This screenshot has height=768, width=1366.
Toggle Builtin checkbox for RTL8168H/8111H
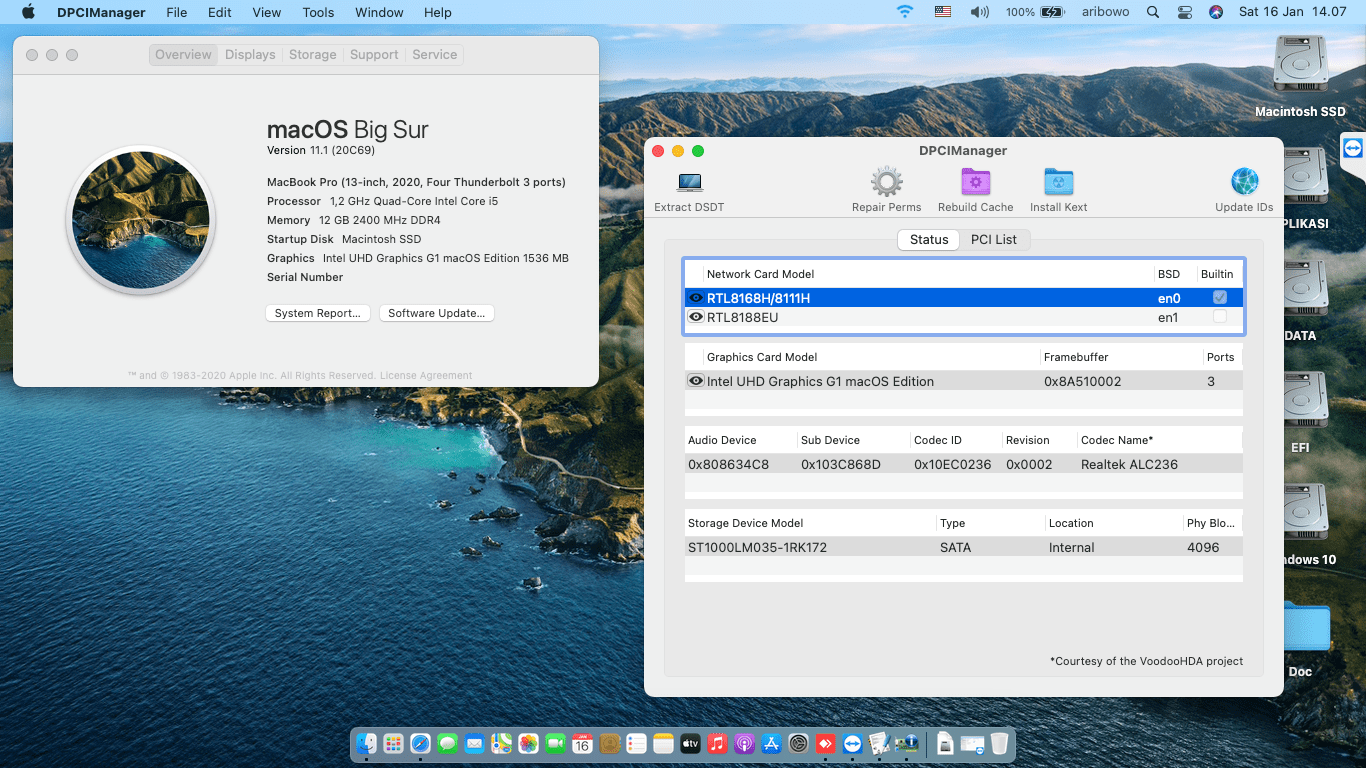[x=1220, y=297]
